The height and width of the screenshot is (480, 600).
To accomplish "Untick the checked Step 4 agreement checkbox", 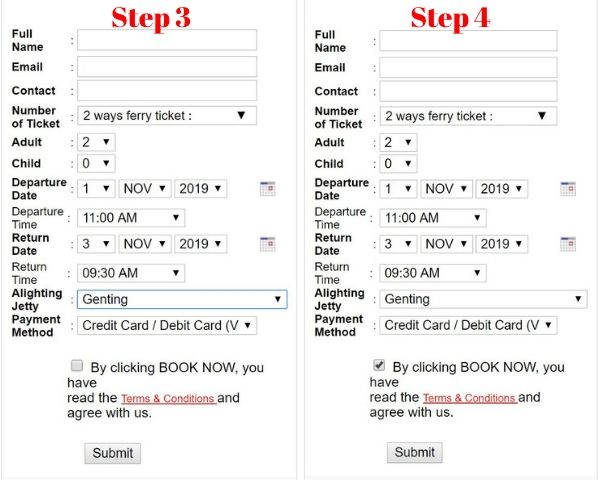I will click(x=379, y=366).
